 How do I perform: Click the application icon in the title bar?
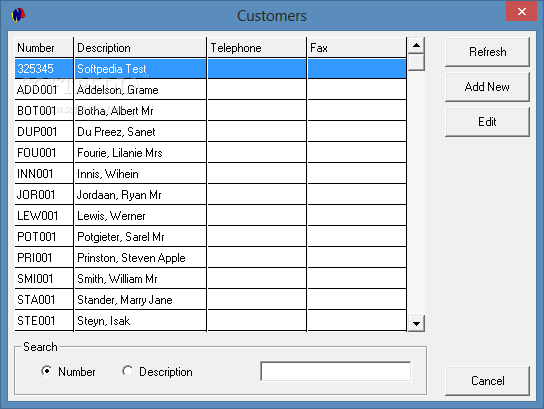click(18, 15)
